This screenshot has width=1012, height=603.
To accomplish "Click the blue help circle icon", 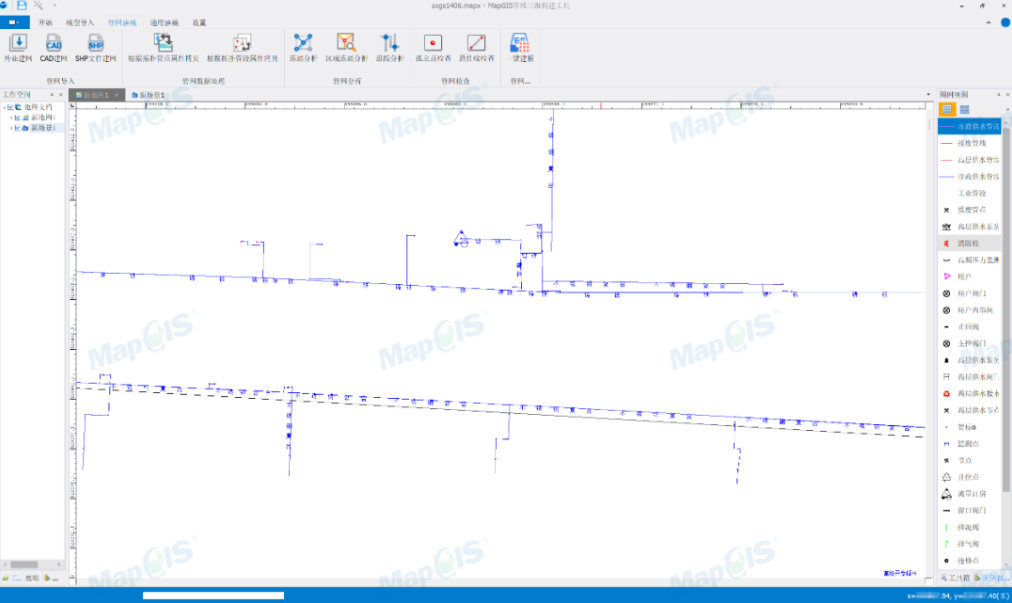I will tap(1005, 22).
